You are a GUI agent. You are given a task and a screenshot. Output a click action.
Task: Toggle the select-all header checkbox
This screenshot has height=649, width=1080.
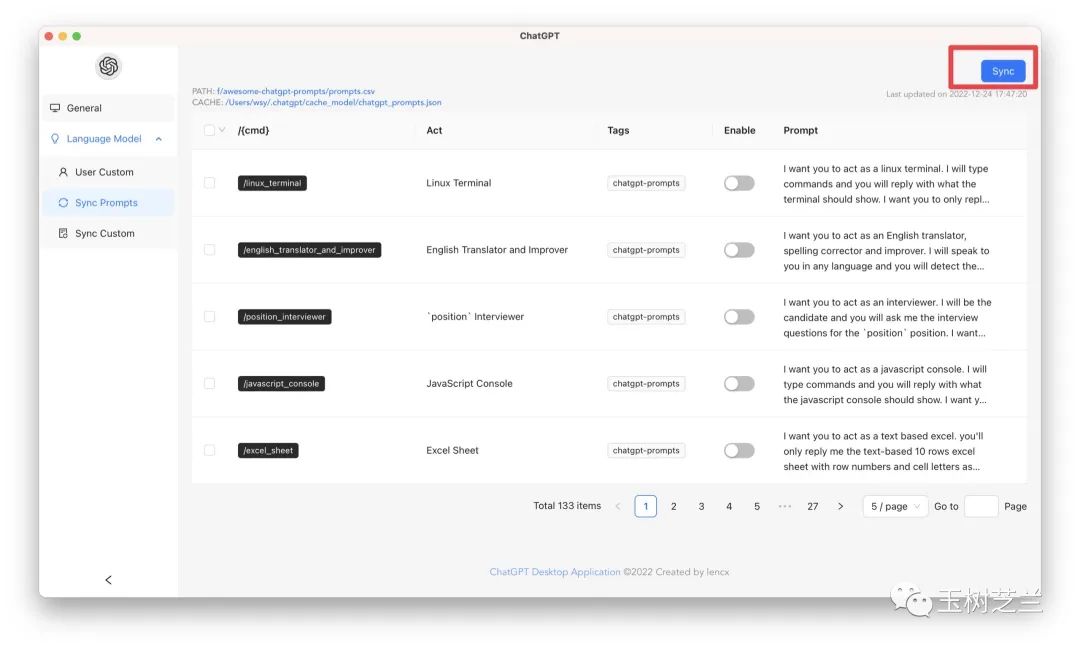(x=209, y=130)
